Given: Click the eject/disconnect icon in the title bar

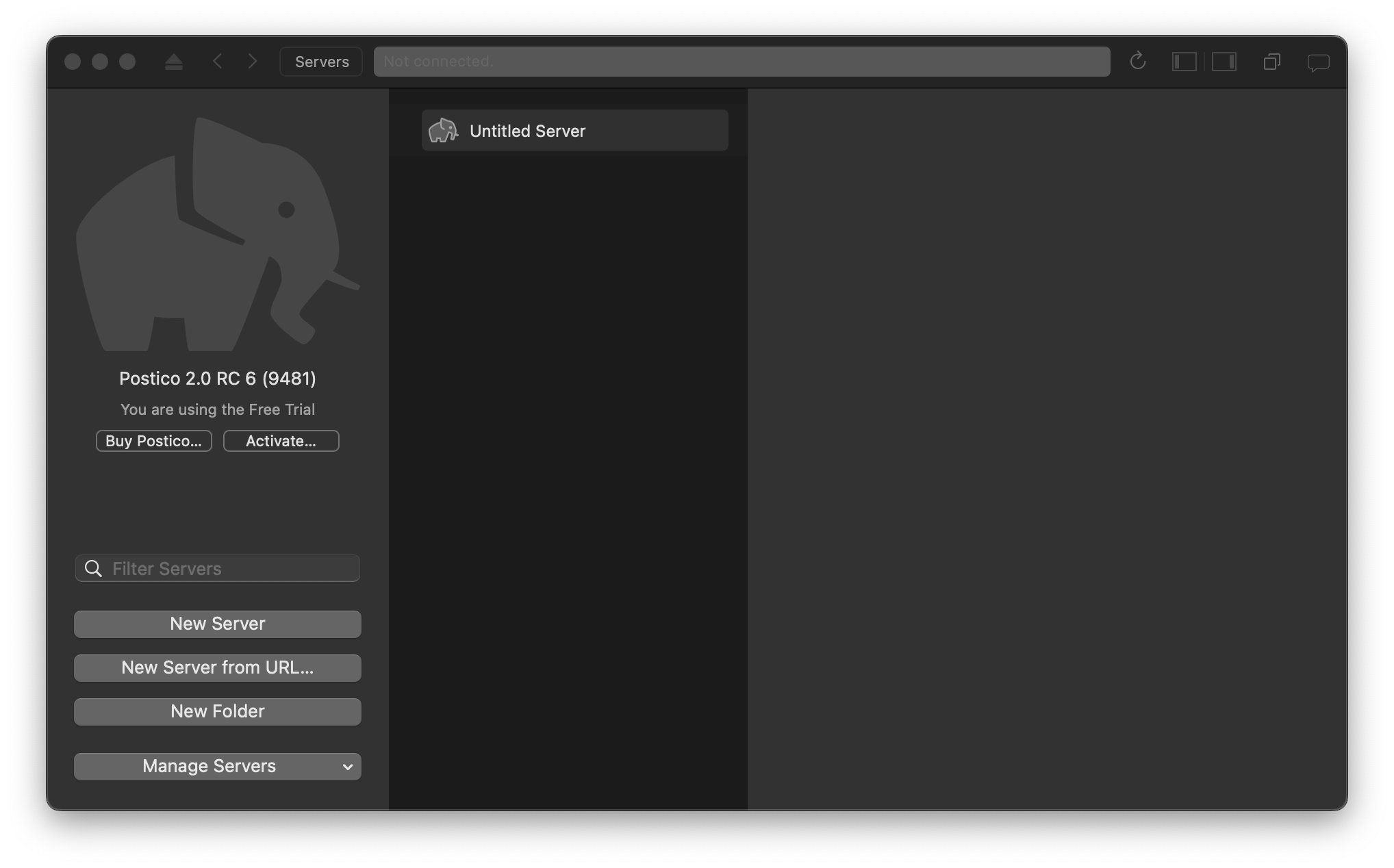Looking at the screenshot, I should tap(174, 61).
